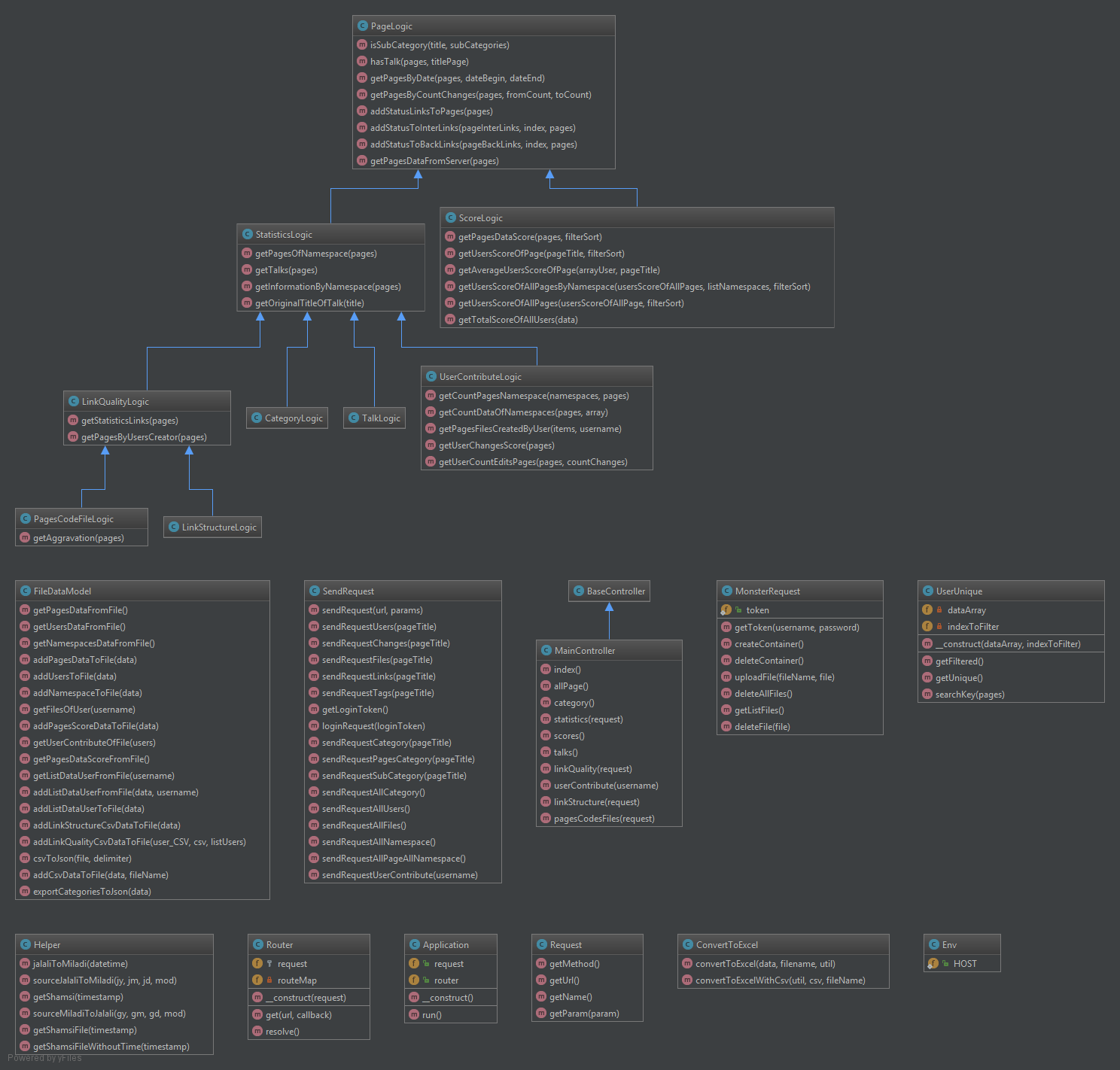Select the field icon next to dataArray
This screenshot has height=1070, width=1120.
(927, 609)
